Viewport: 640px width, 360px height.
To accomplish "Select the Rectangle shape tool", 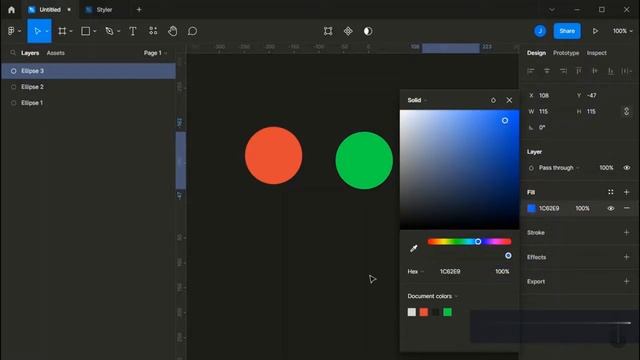I will tap(86, 31).
